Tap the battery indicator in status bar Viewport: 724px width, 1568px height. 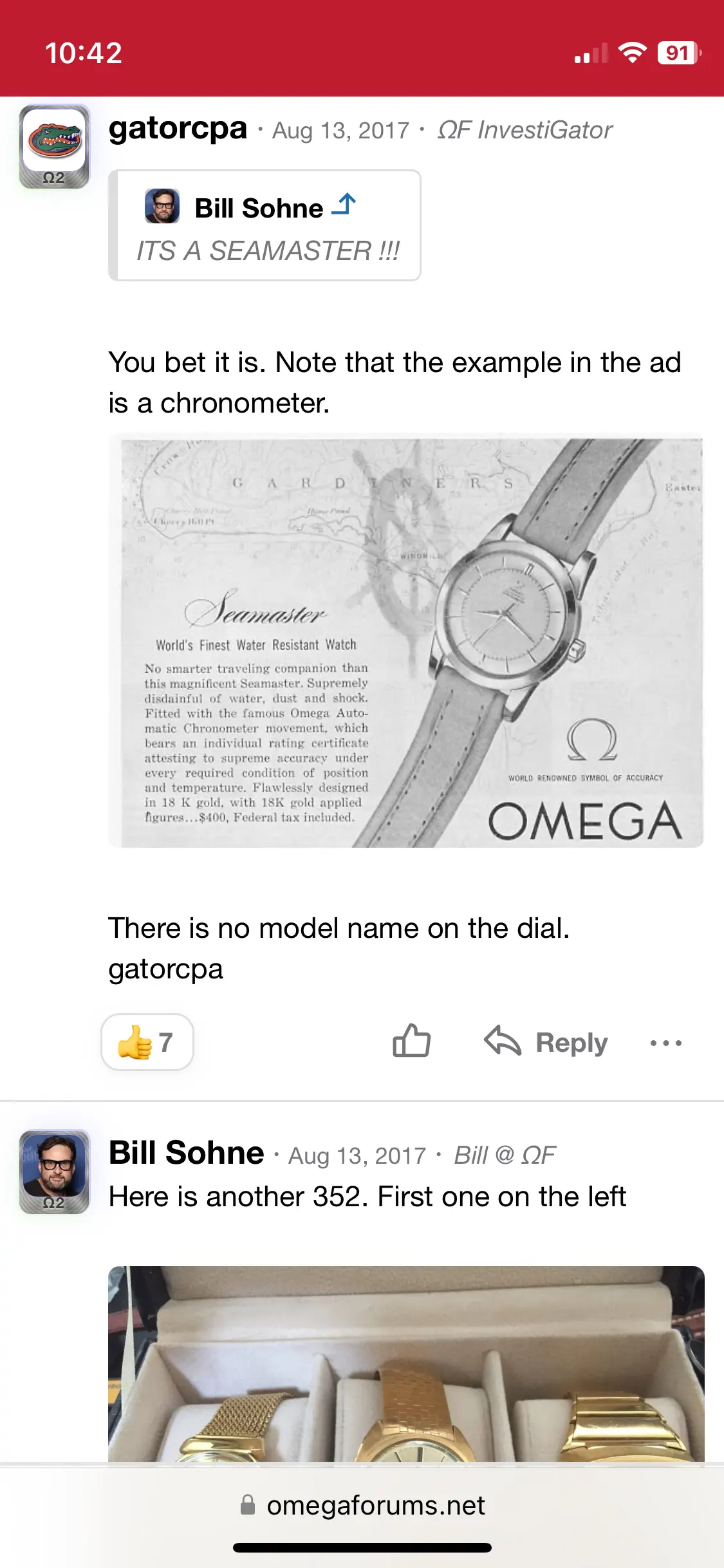[679, 53]
